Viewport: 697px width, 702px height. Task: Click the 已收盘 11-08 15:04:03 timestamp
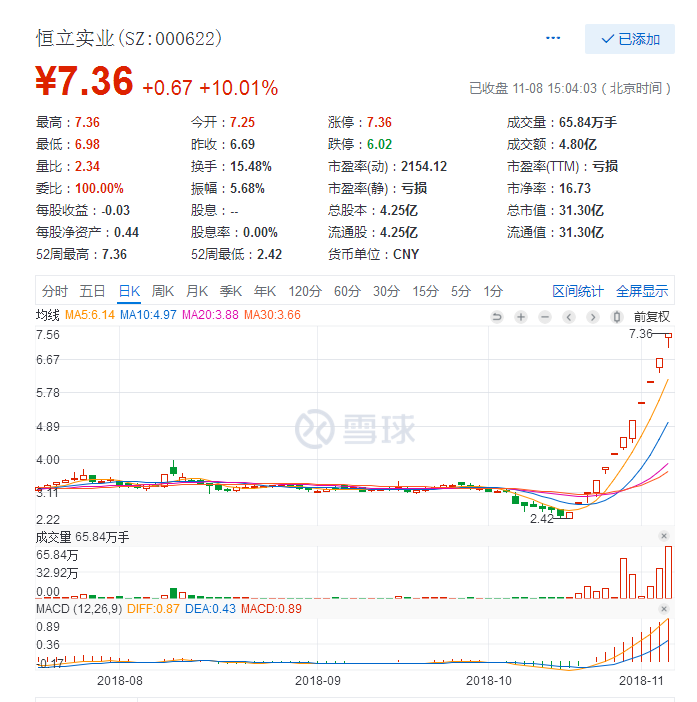(570, 89)
